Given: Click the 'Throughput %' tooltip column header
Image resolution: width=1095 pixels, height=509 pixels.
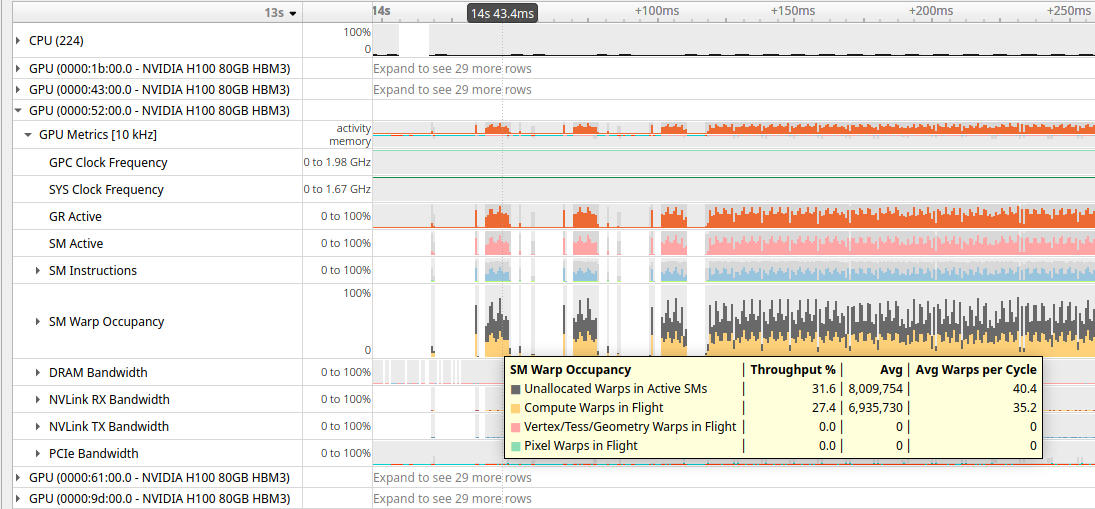Looking at the screenshot, I should coord(793,369).
